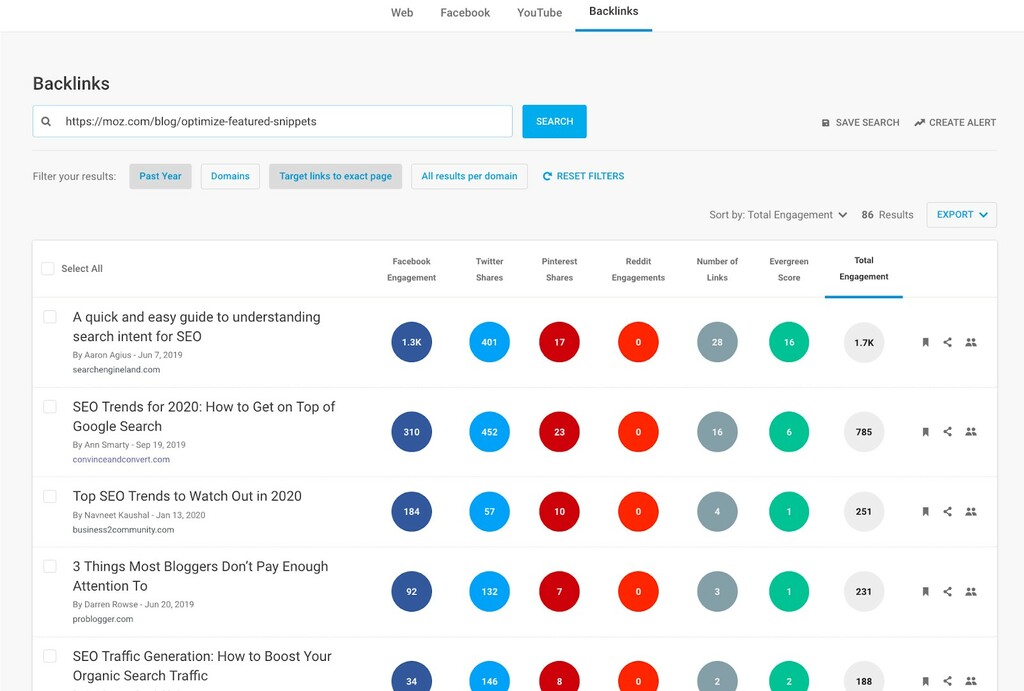Expand Sort by Total Engagement dropdown
The height and width of the screenshot is (691, 1024).
[778, 215]
